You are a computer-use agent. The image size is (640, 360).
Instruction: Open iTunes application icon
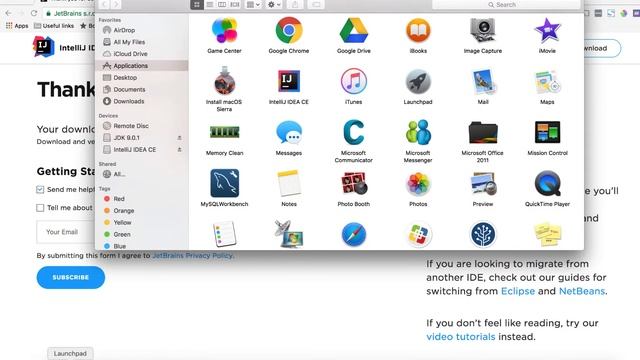[353, 81]
